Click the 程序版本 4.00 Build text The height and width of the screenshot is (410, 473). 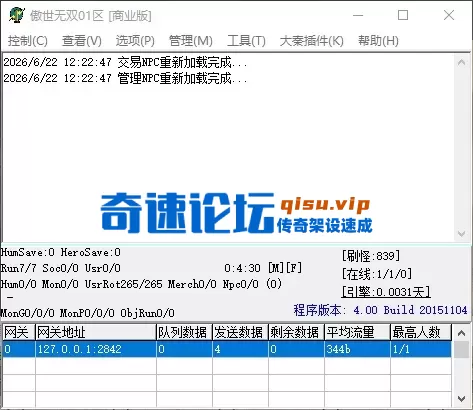click(380, 310)
